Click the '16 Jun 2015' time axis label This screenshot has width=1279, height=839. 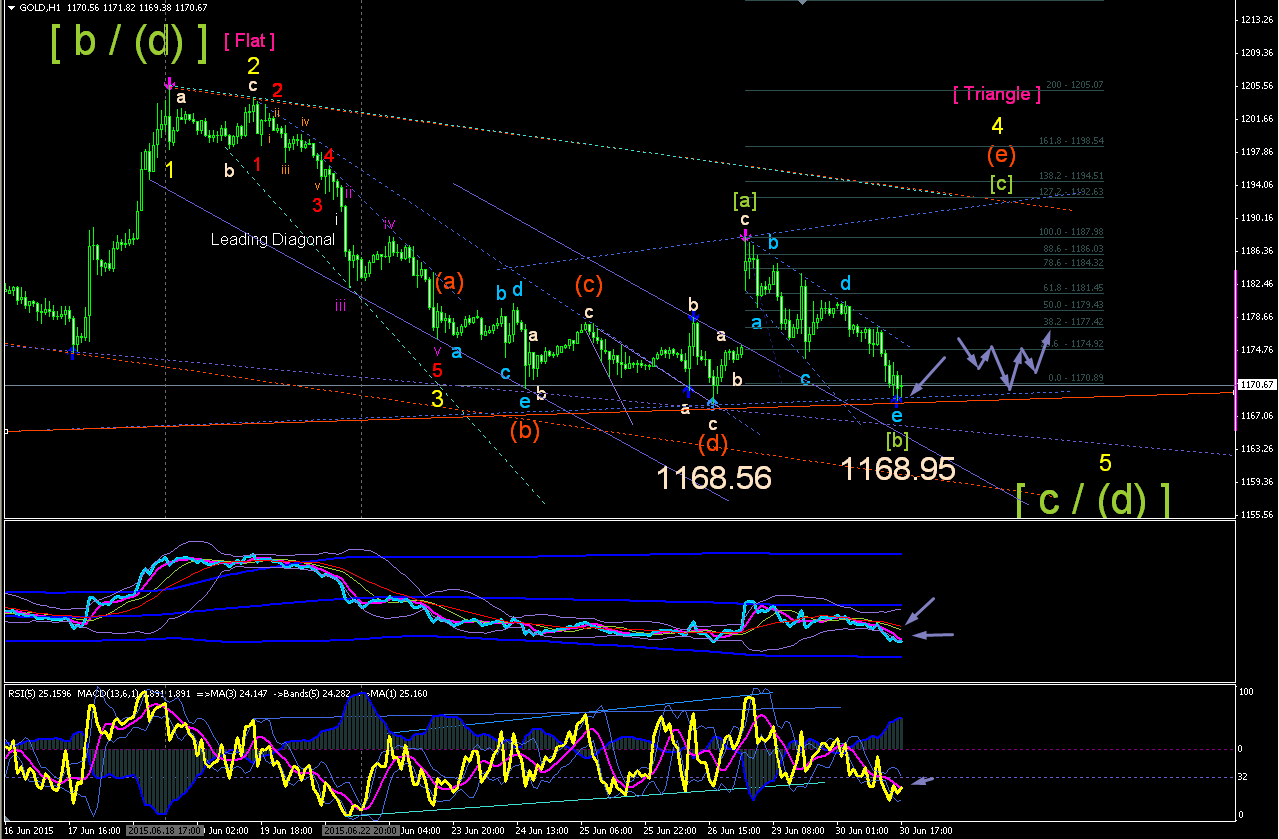[28, 831]
